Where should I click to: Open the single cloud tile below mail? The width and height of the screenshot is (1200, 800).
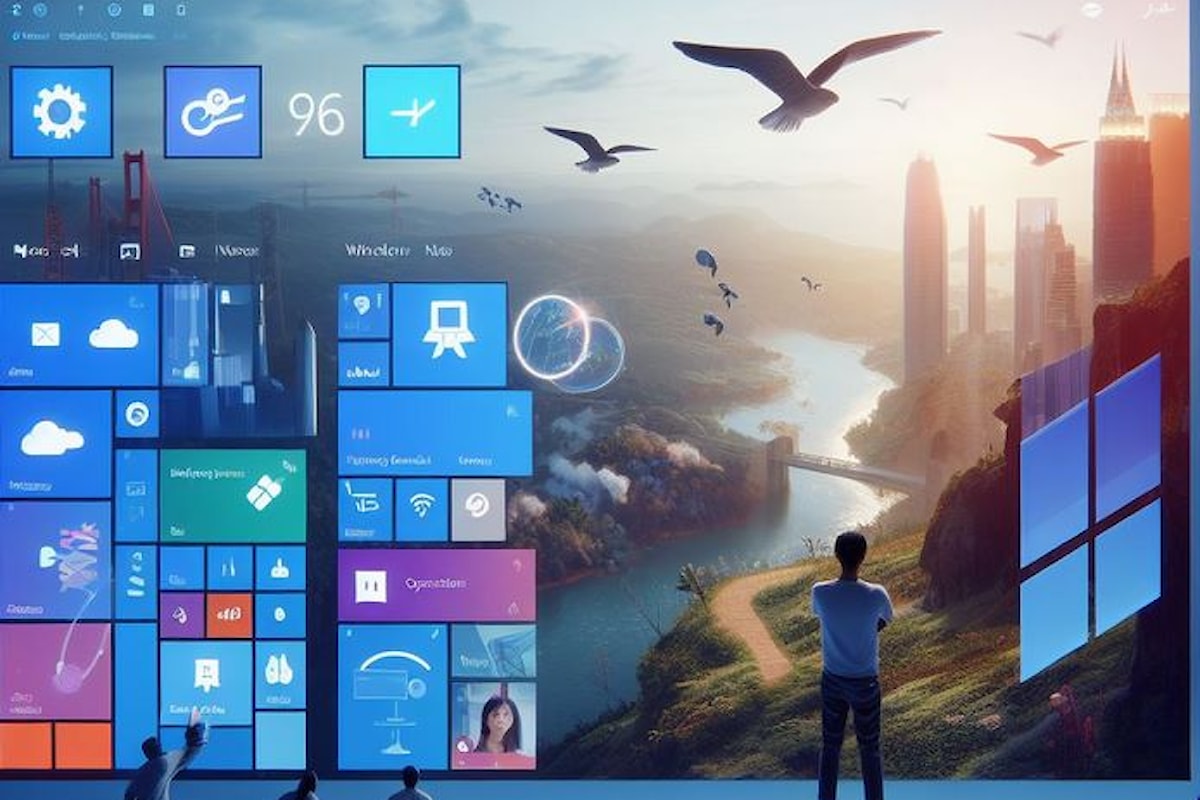[55, 443]
